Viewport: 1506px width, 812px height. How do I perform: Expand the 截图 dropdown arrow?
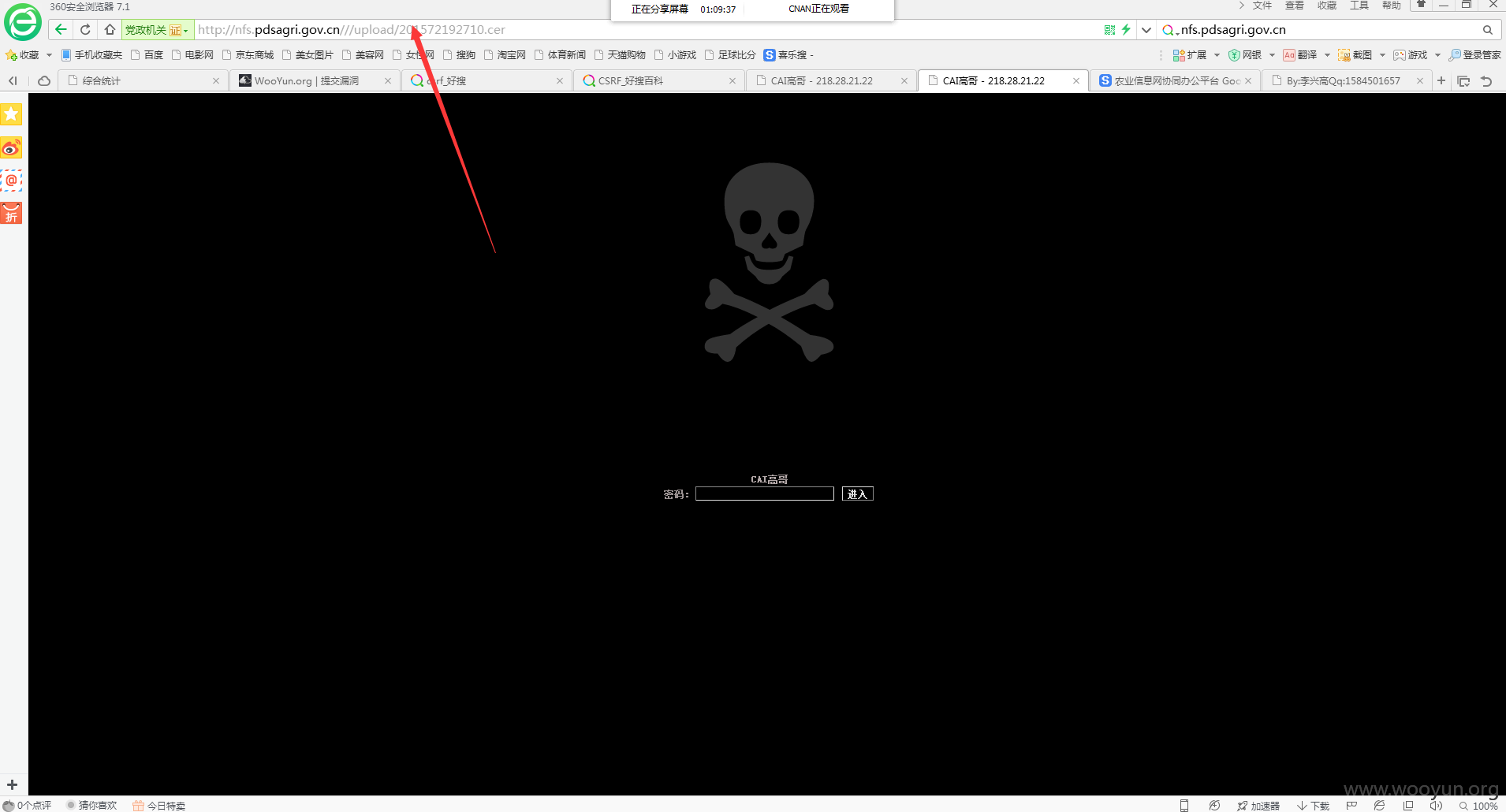(x=1382, y=55)
